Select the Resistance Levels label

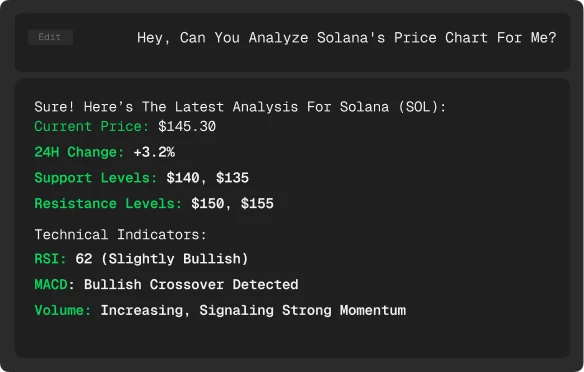click(x=108, y=204)
